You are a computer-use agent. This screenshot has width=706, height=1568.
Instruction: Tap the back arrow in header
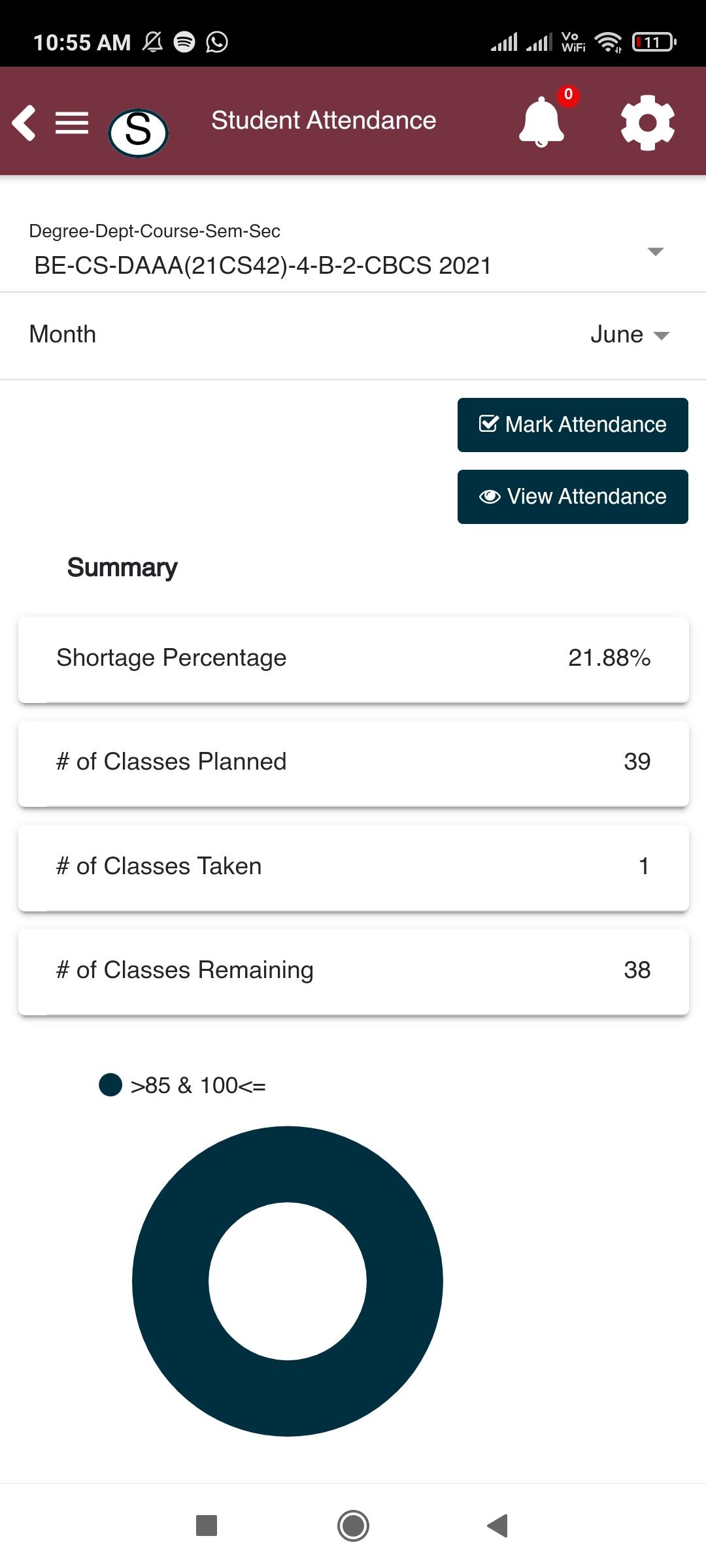pos(24,123)
